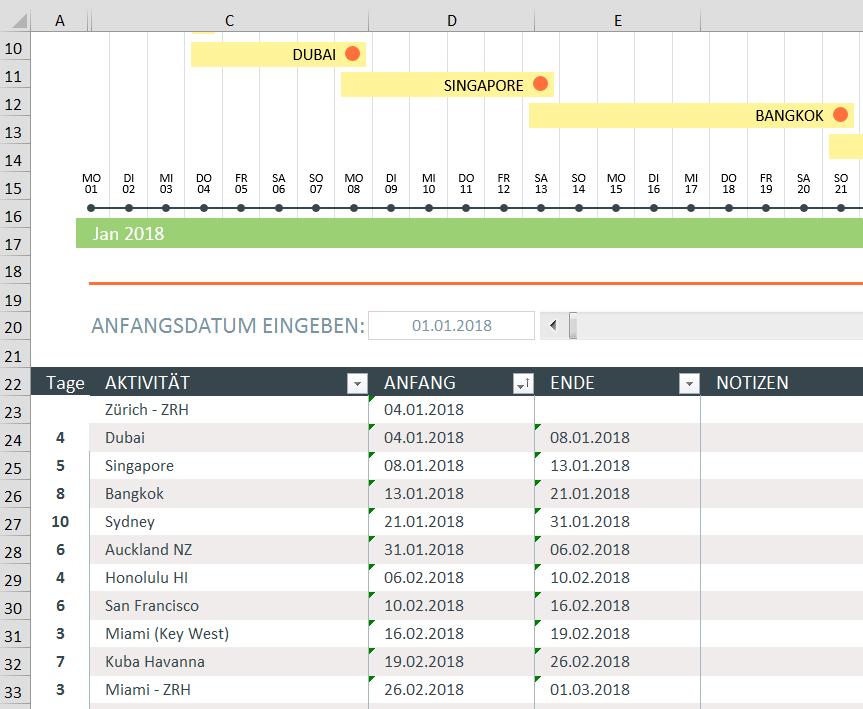Select column E header

(x=618, y=20)
